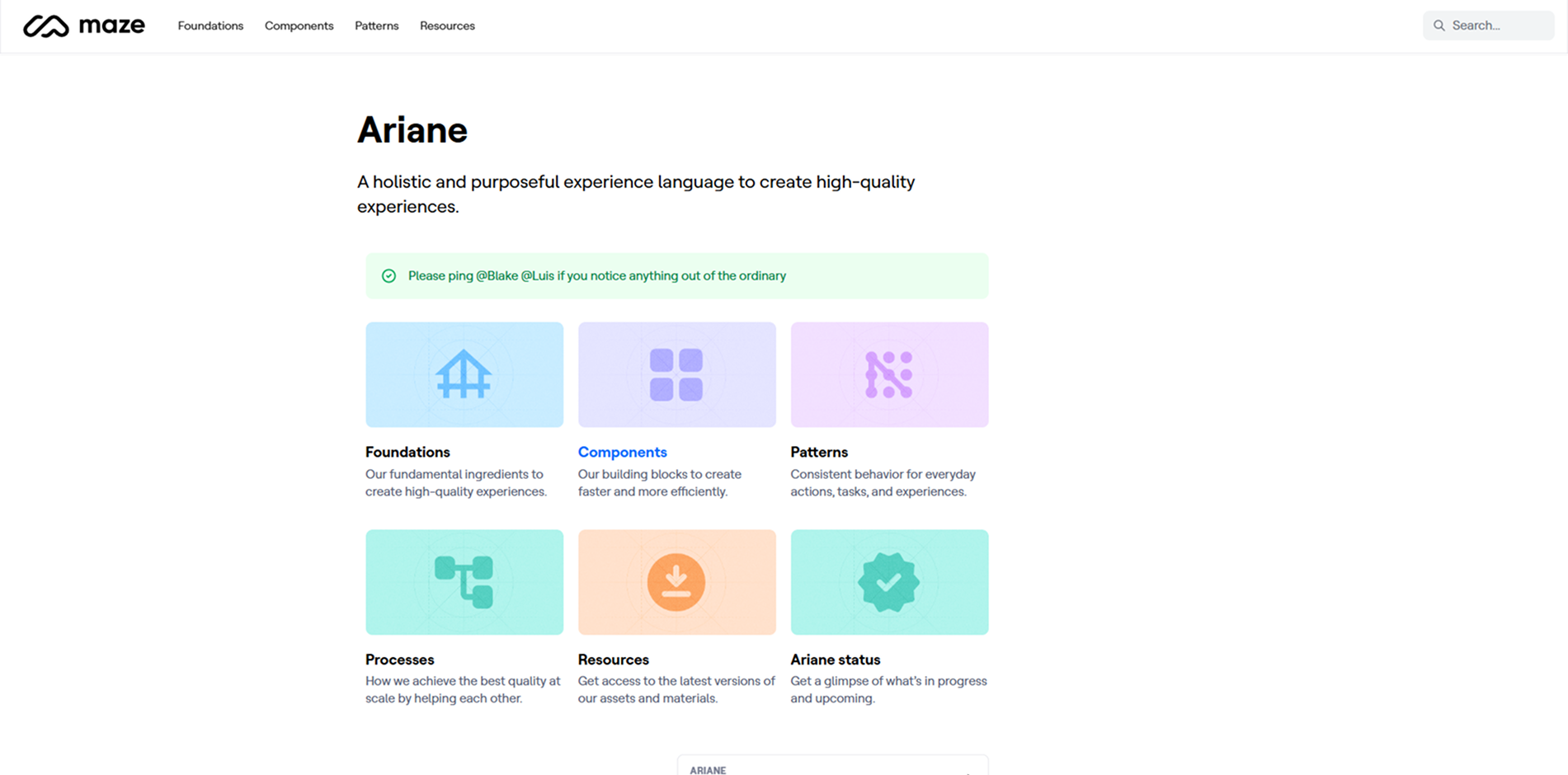1568x775 pixels.
Task: Open the Components card thumbnail with grid icon
Action: 677,374
